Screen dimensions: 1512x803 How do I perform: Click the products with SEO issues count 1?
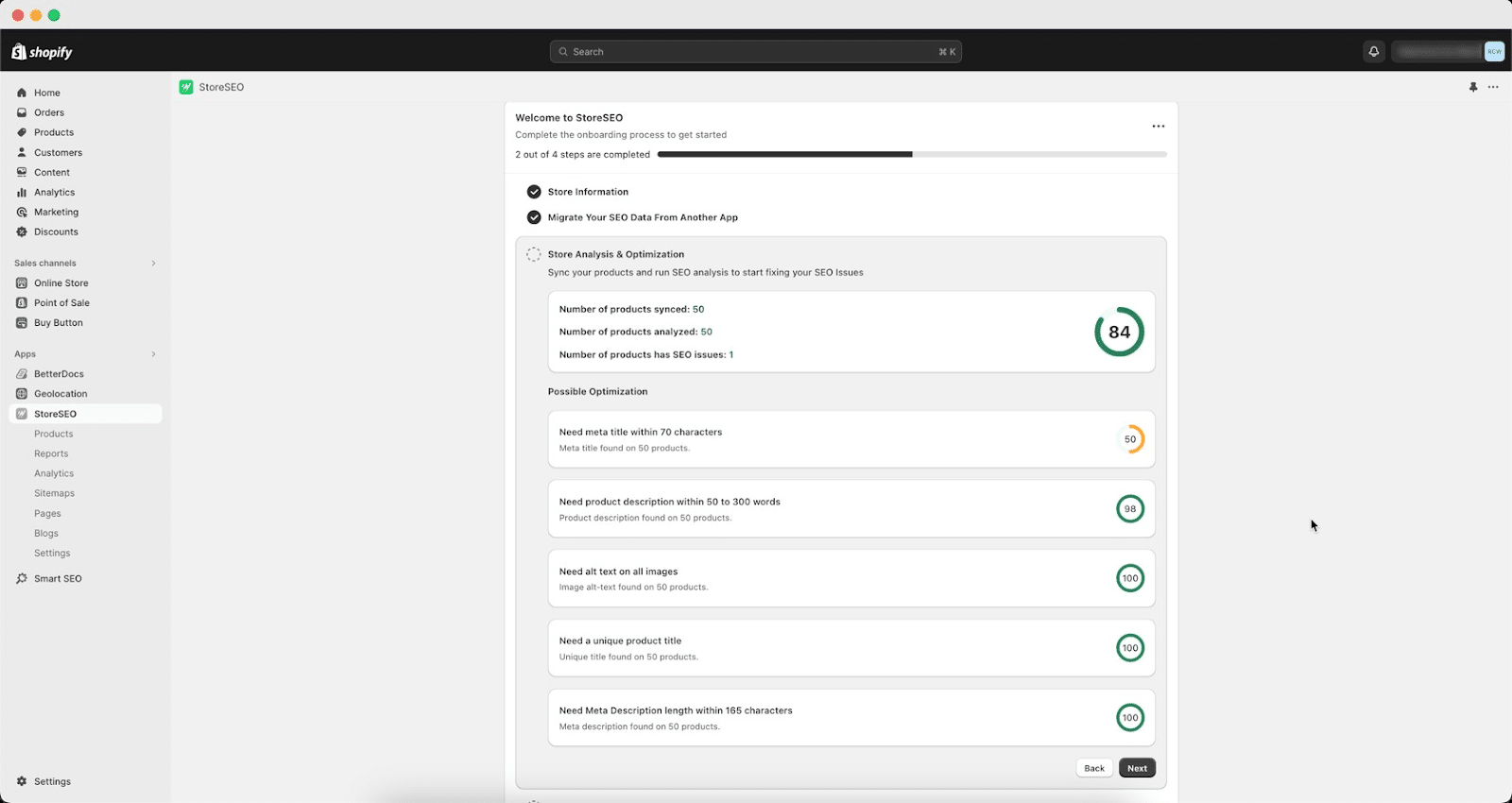[731, 355]
